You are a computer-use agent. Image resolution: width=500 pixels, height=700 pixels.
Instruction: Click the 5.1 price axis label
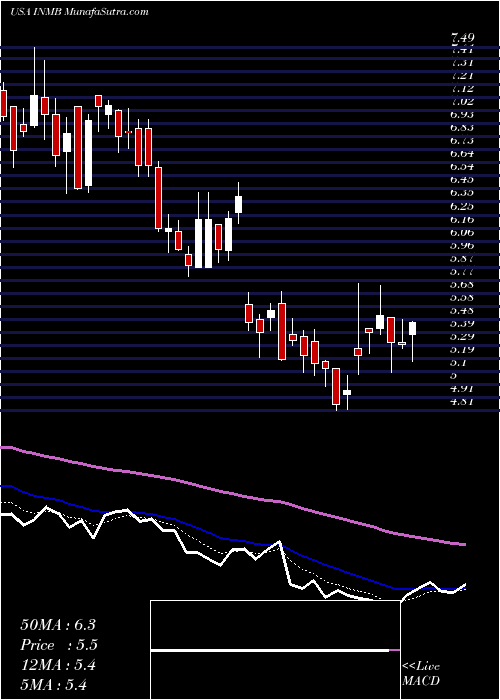[459, 362]
